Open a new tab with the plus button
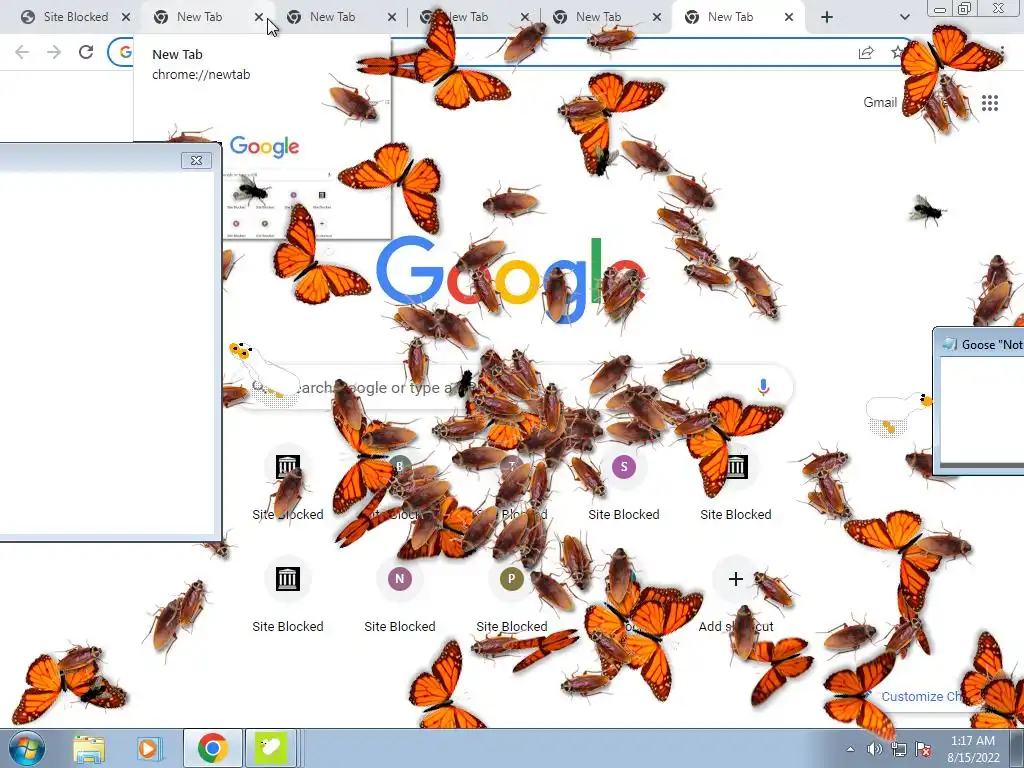The image size is (1024, 768). [827, 17]
